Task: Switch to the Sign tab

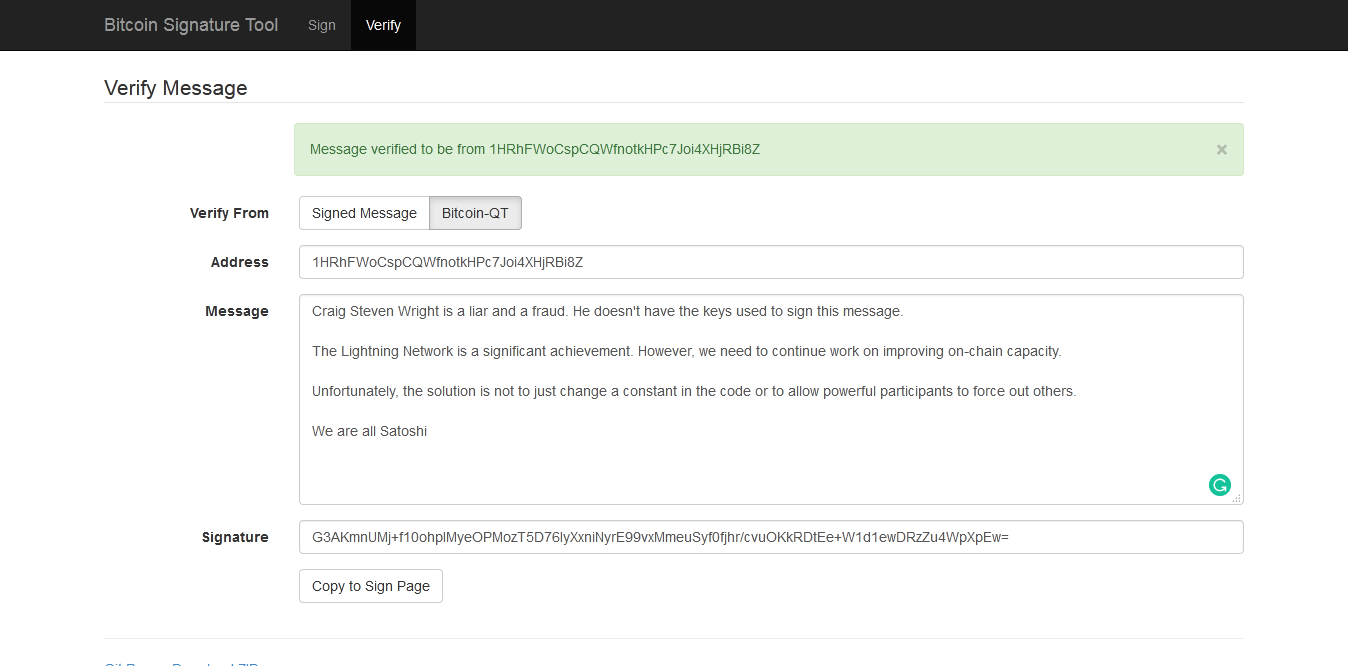Action: coord(321,25)
